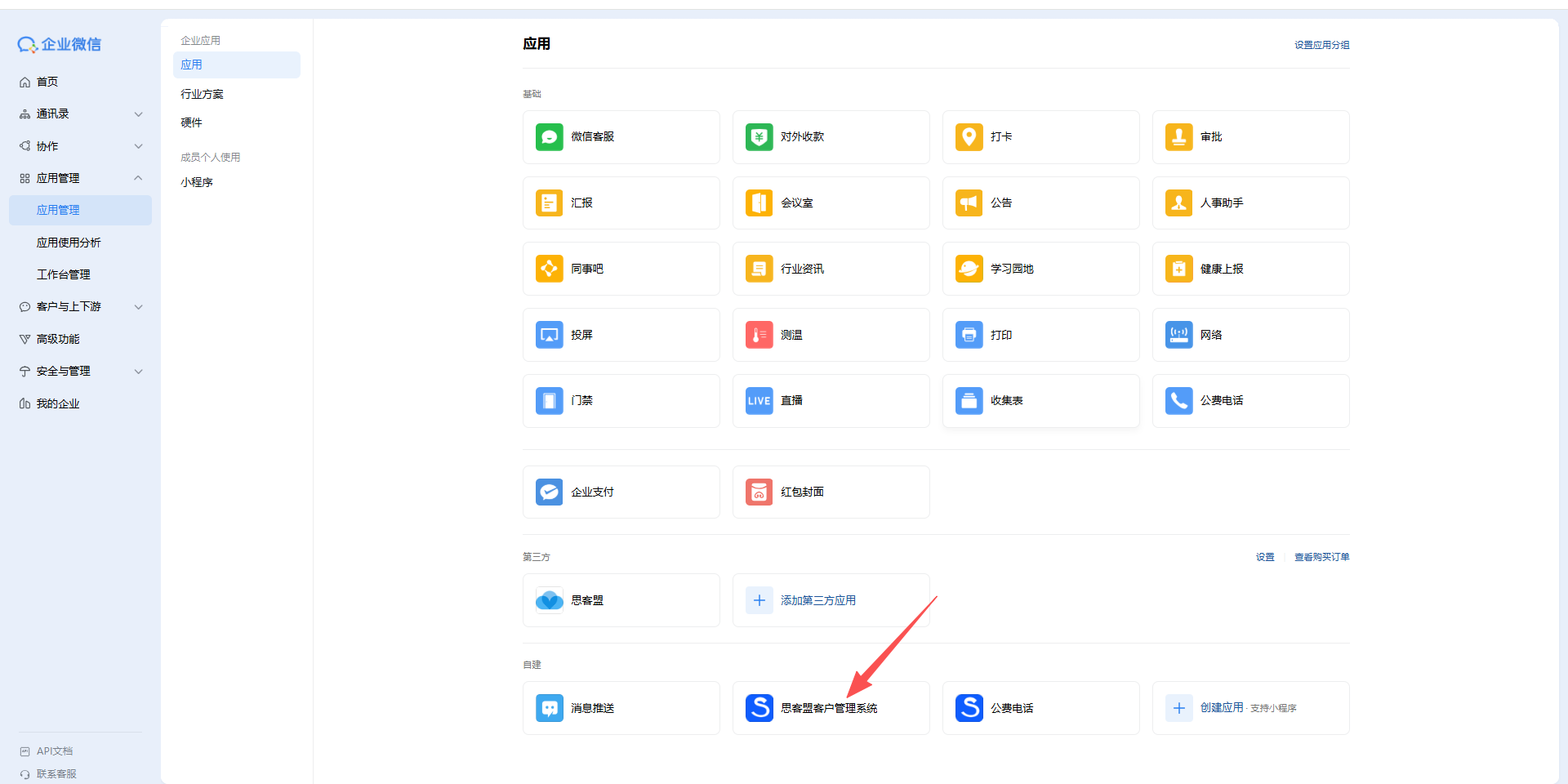Open the 同事吧 app icon
The image size is (1568, 784).
549,269
